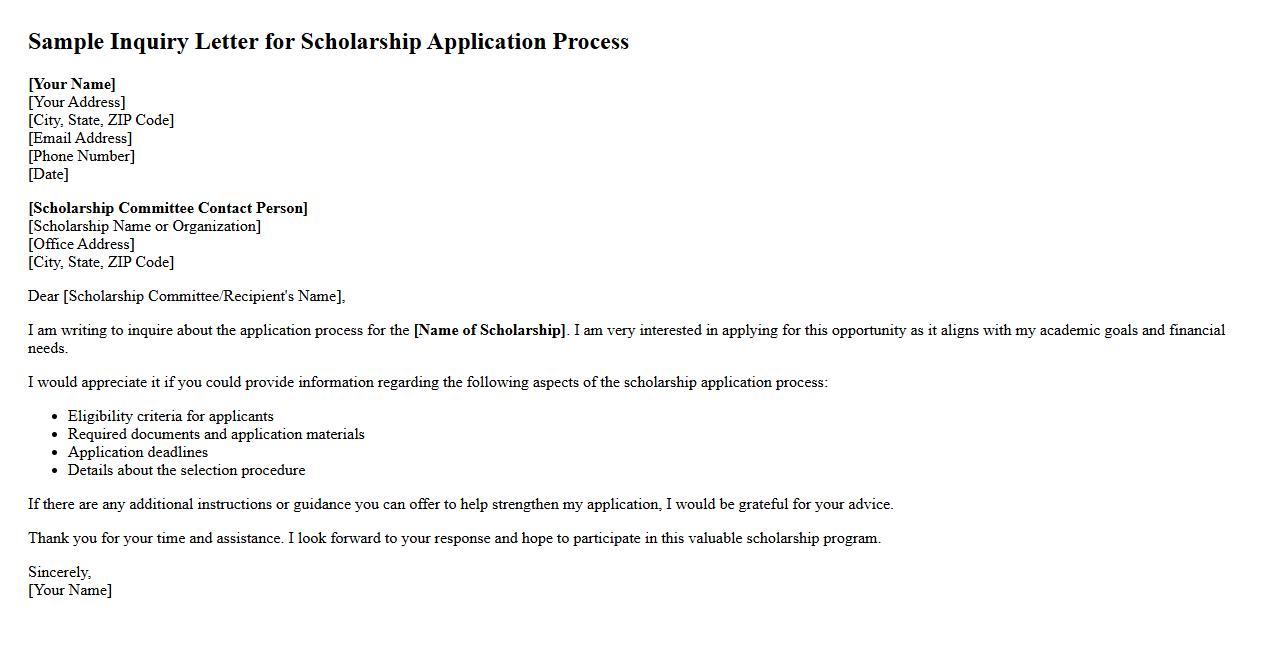Click the 'Details about the selection procedure' bullet

(x=186, y=470)
